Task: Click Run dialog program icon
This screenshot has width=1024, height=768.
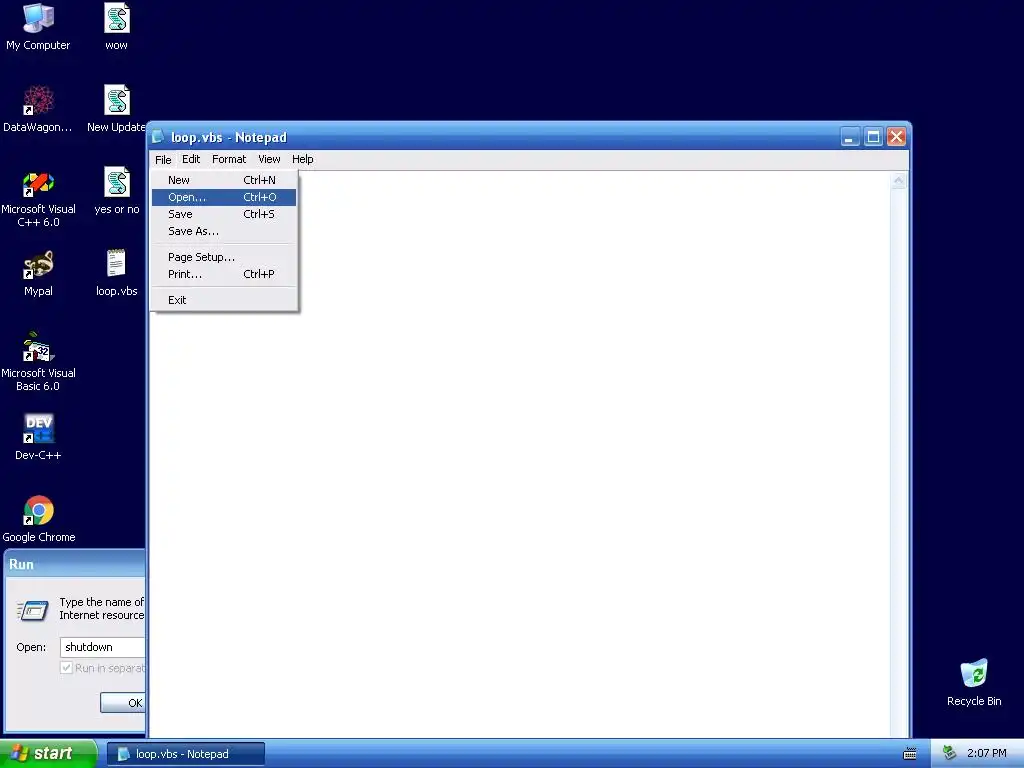Action: coord(32,610)
